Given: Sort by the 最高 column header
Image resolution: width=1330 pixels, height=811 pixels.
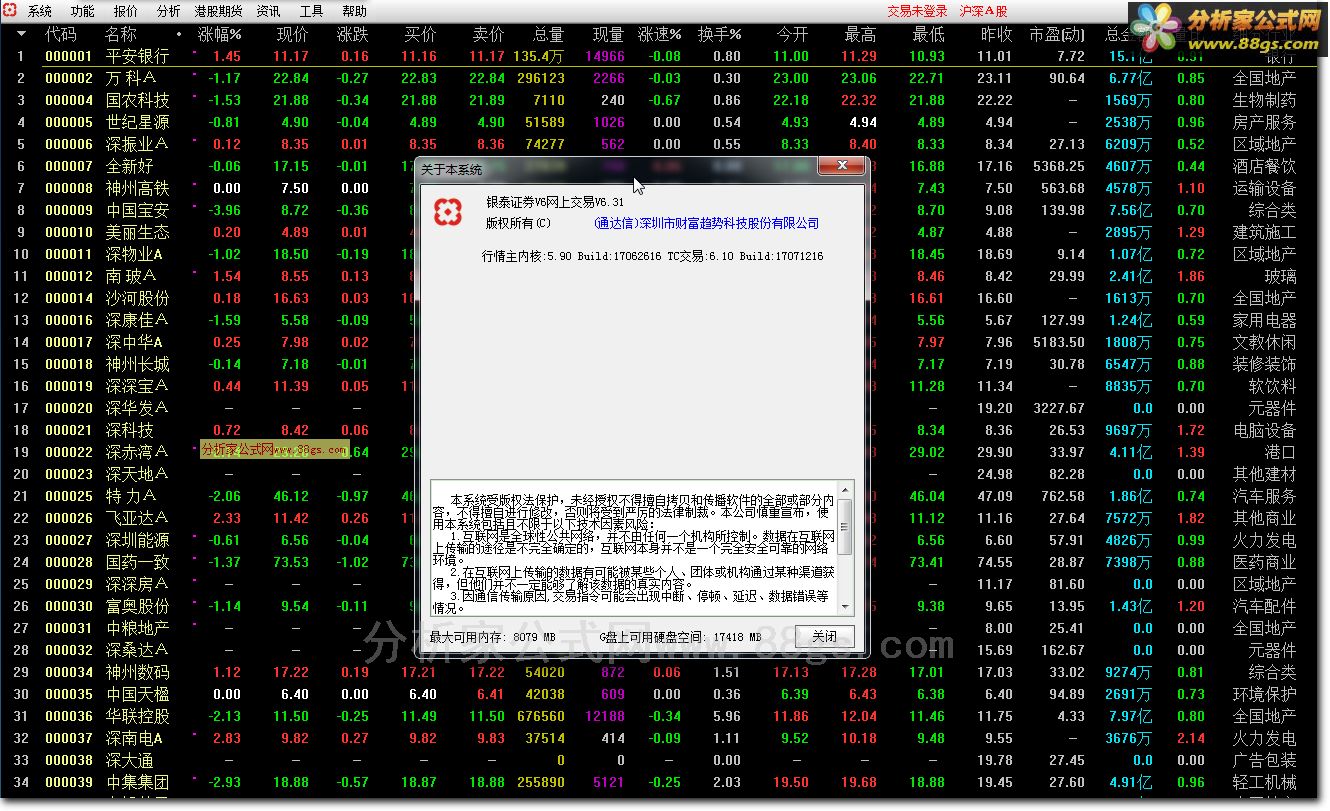Looking at the screenshot, I should [x=860, y=34].
